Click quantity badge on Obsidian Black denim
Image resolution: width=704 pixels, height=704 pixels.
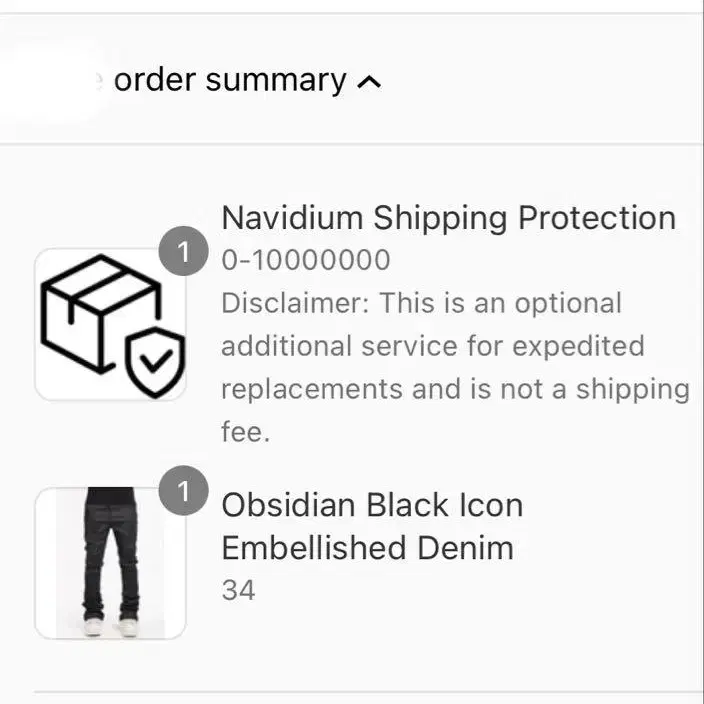pyautogui.click(x=183, y=490)
